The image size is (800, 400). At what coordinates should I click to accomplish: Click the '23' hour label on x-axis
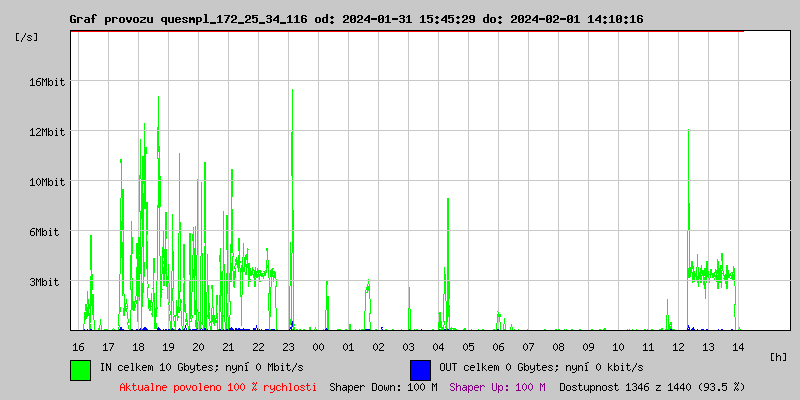pyautogui.click(x=288, y=347)
